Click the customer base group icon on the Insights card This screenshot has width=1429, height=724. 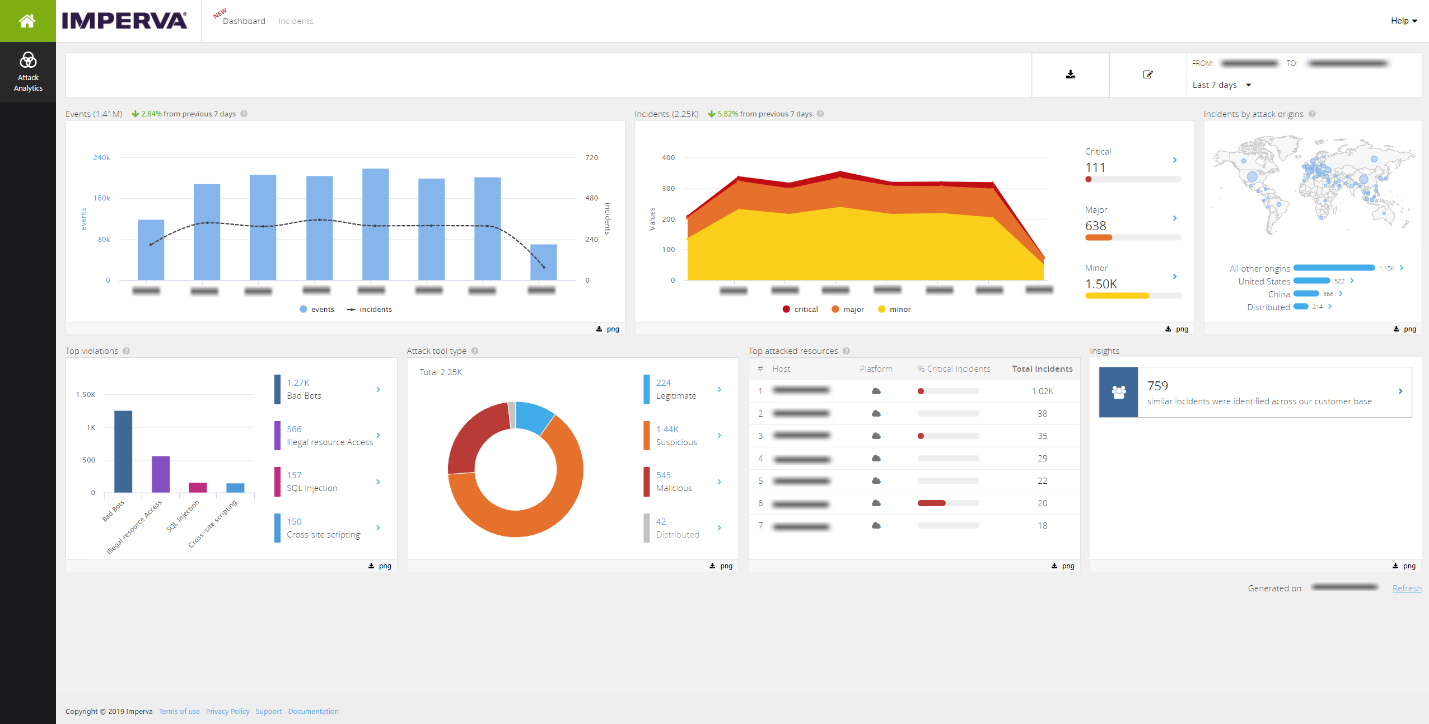[x=1117, y=391]
